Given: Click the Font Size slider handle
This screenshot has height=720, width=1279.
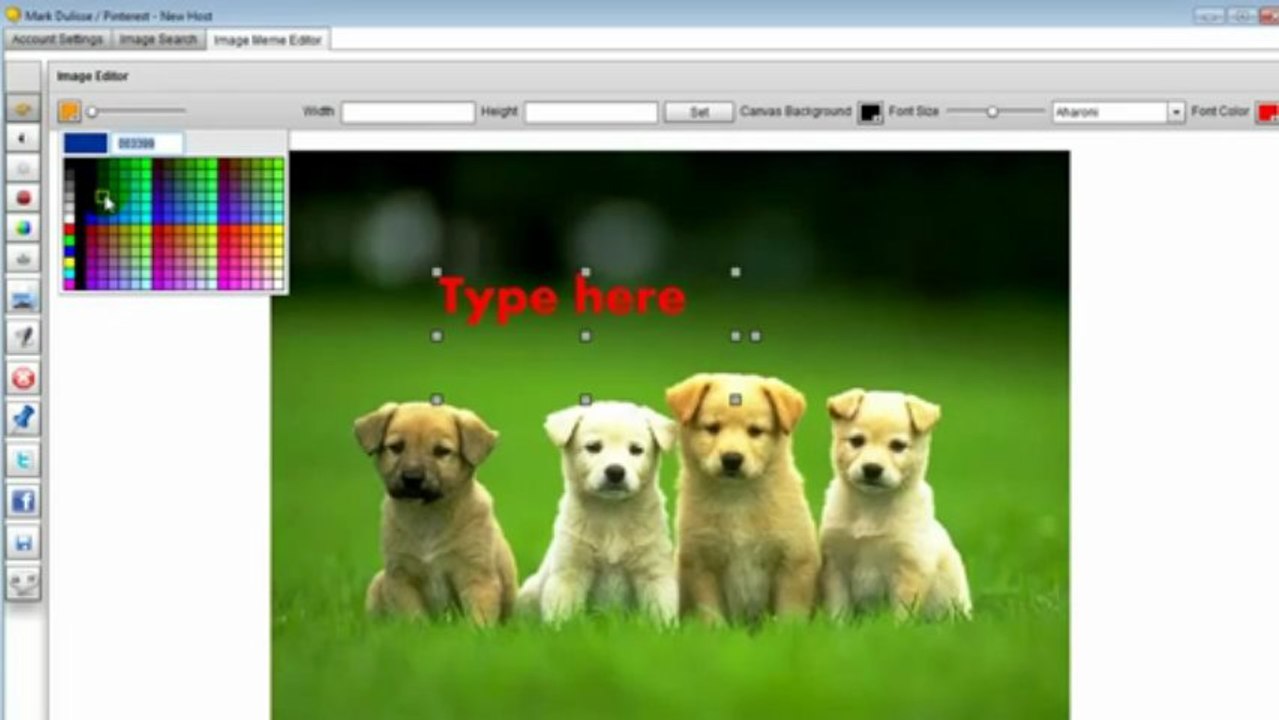Looking at the screenshot, I should point(992,112).
